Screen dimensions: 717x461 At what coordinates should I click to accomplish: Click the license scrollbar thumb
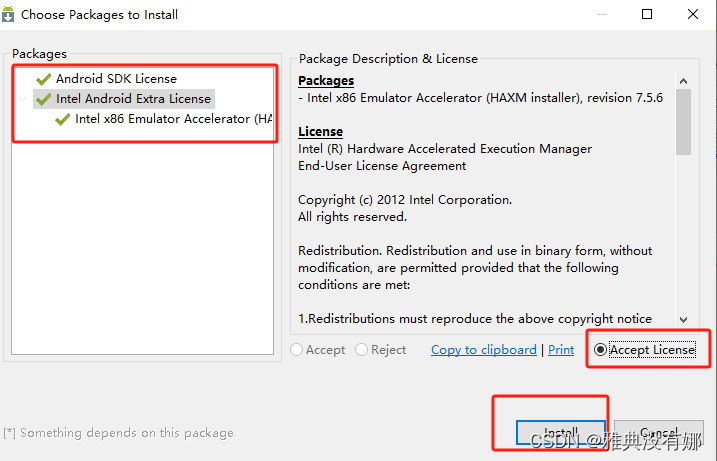684,122
